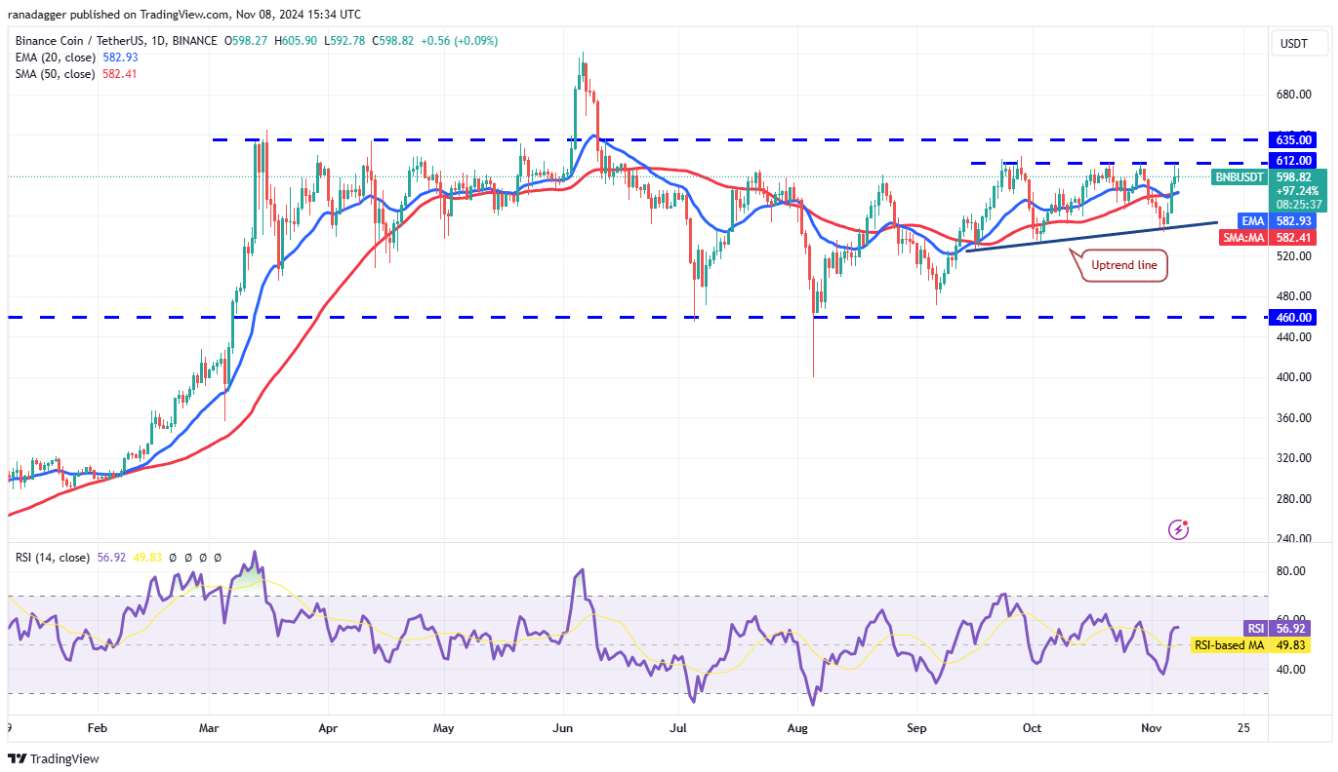This screenshot has height=772, width=1338.
Task: Click the 400.00 price axis value
Action: pos(1293,377)
